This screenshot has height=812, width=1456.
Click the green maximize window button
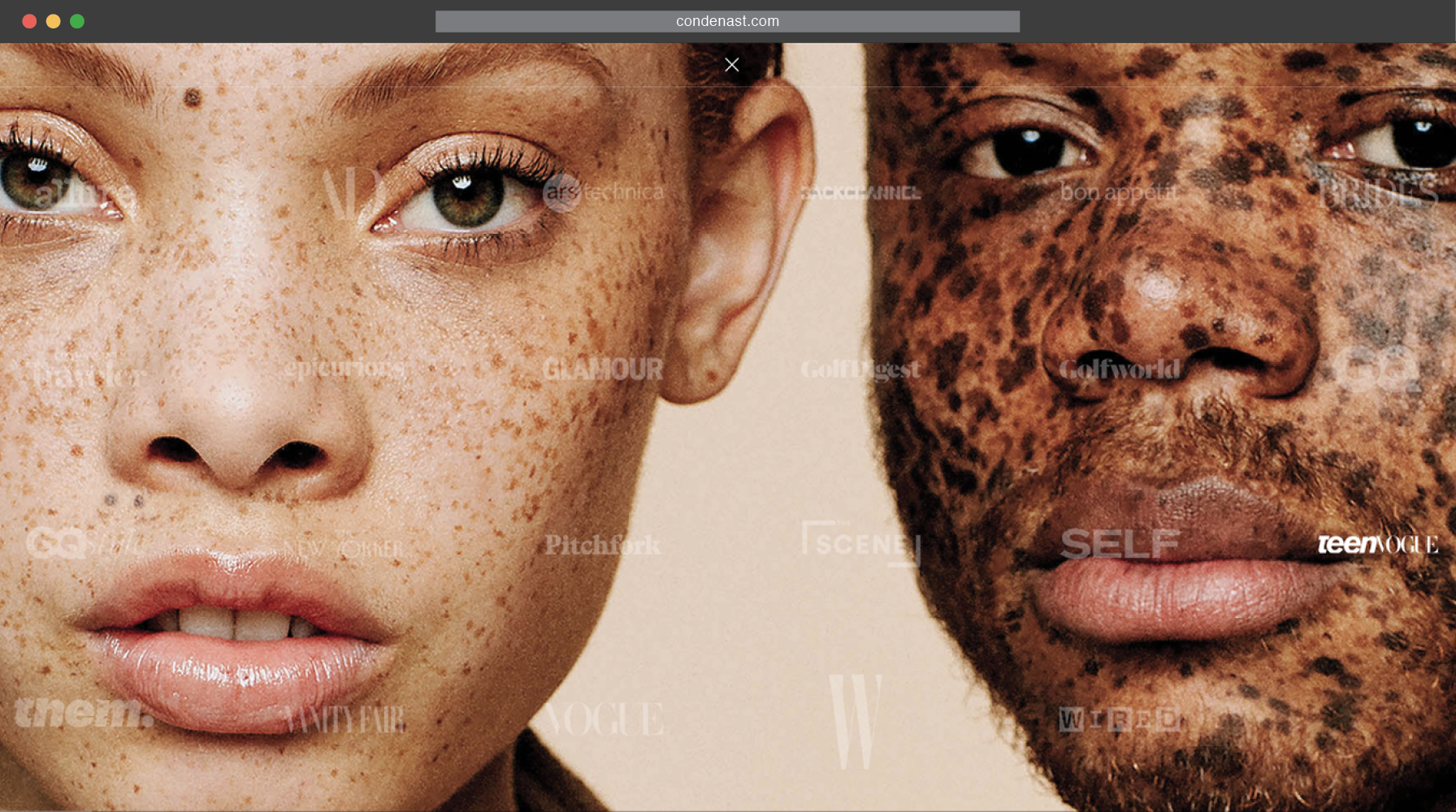pos(77,21)
